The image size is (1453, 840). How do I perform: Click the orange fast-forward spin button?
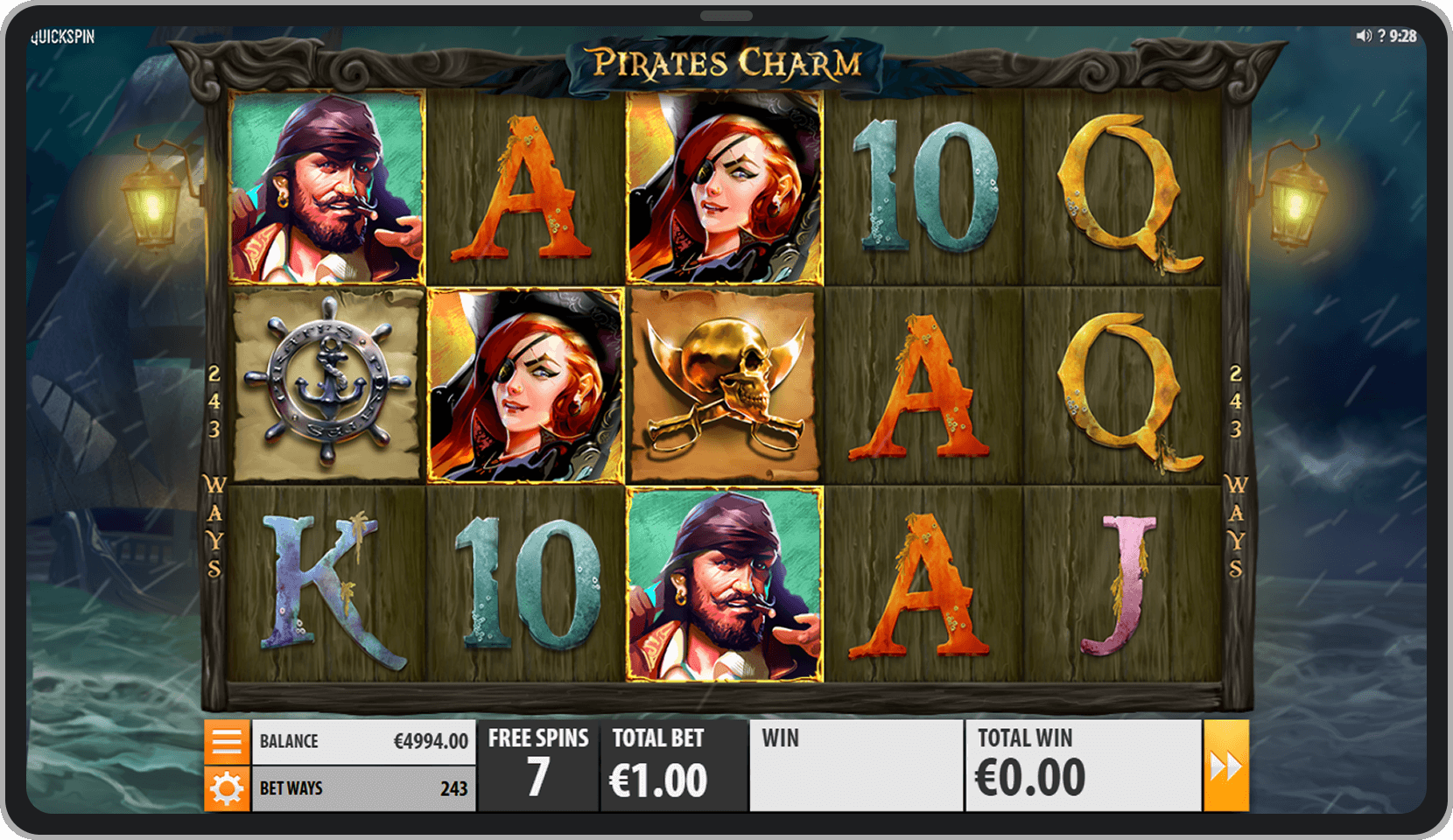coord(1225,766)
